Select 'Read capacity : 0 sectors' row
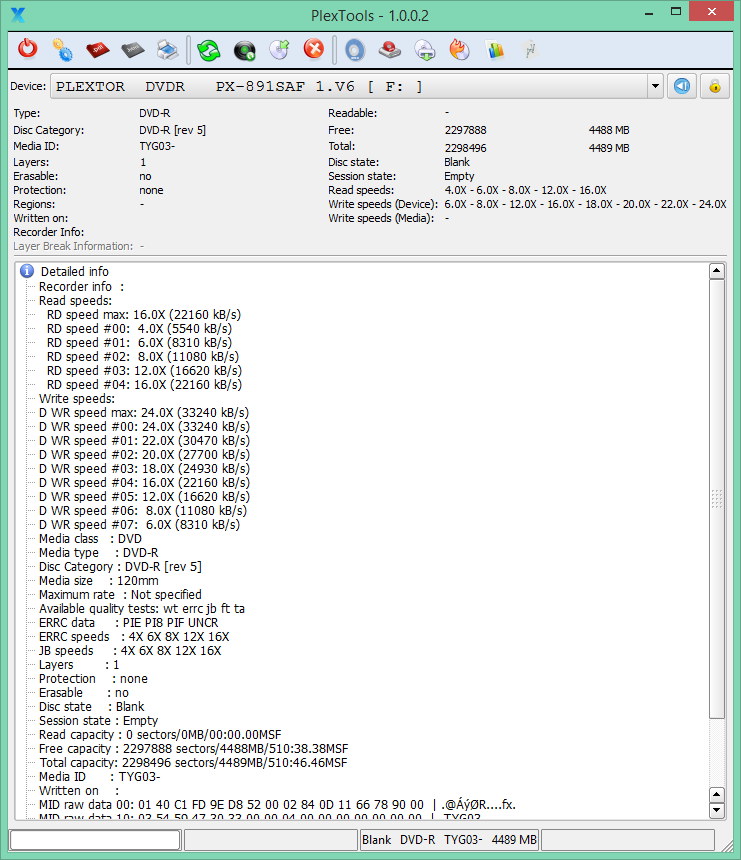Image resolution: width=741 pixels, height=860 pixels. click(x=160, y=734)
